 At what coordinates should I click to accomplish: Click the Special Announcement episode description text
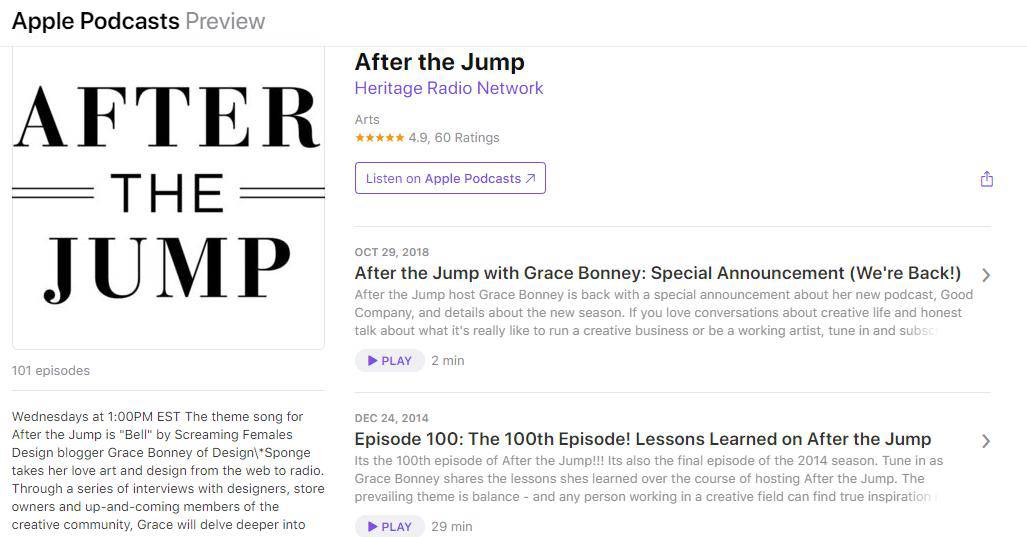[663, 312]
